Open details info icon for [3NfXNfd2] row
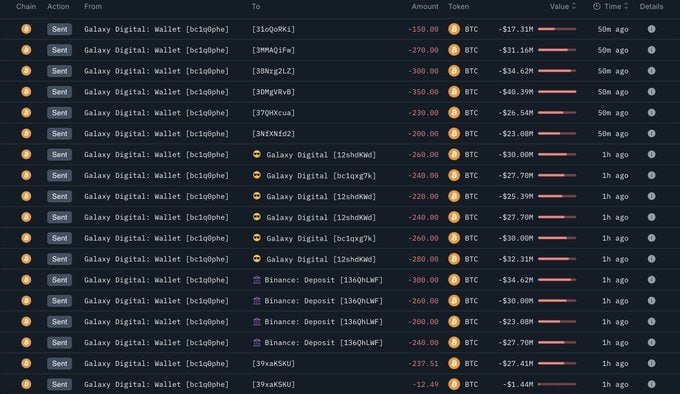The height and width of the screenshot is (394, 680). [x=651, y=134]
